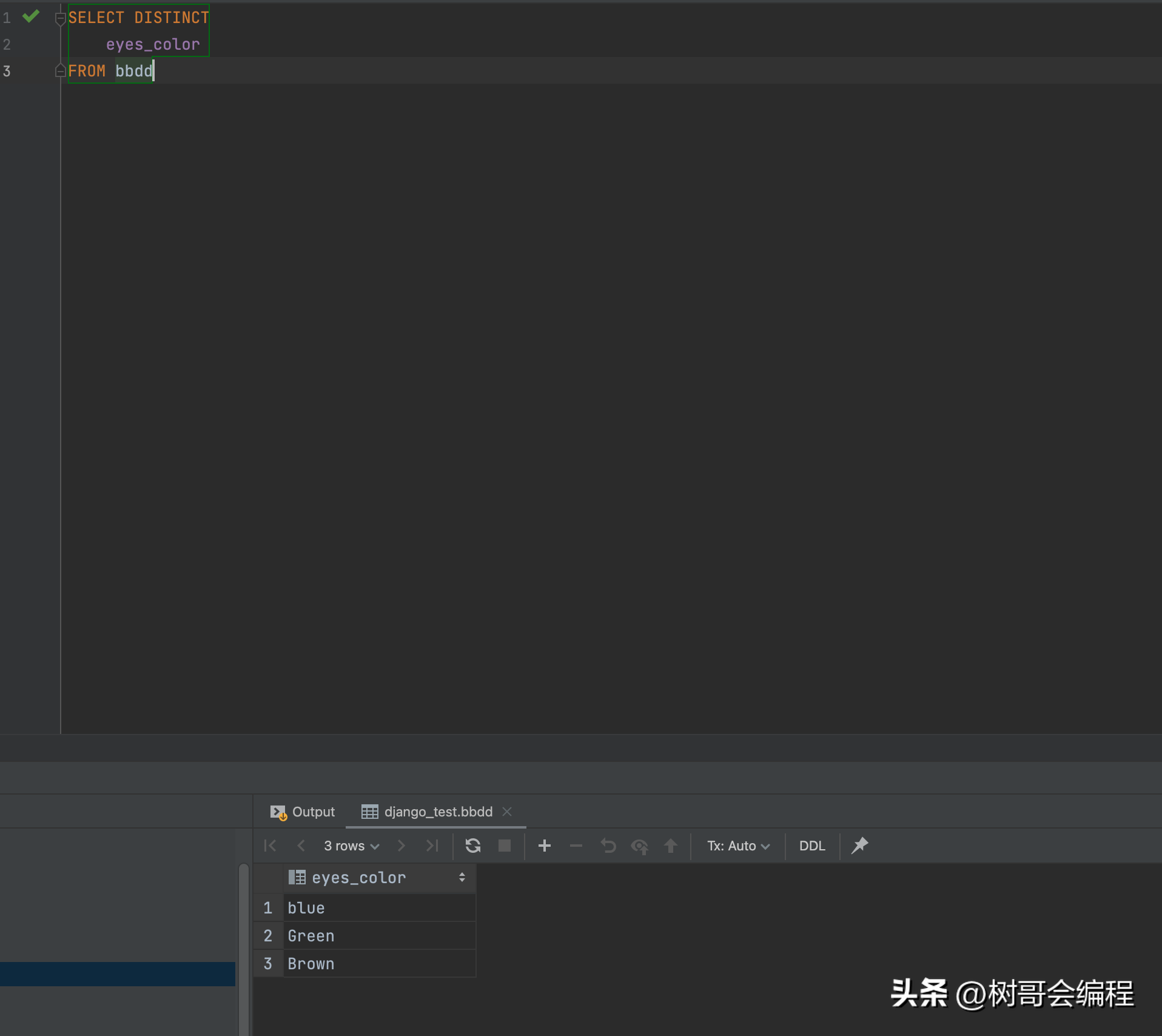Open the Tx: Auto transaction dropdown
This screenshot has height=1036, width=1162.
point(739,846)
